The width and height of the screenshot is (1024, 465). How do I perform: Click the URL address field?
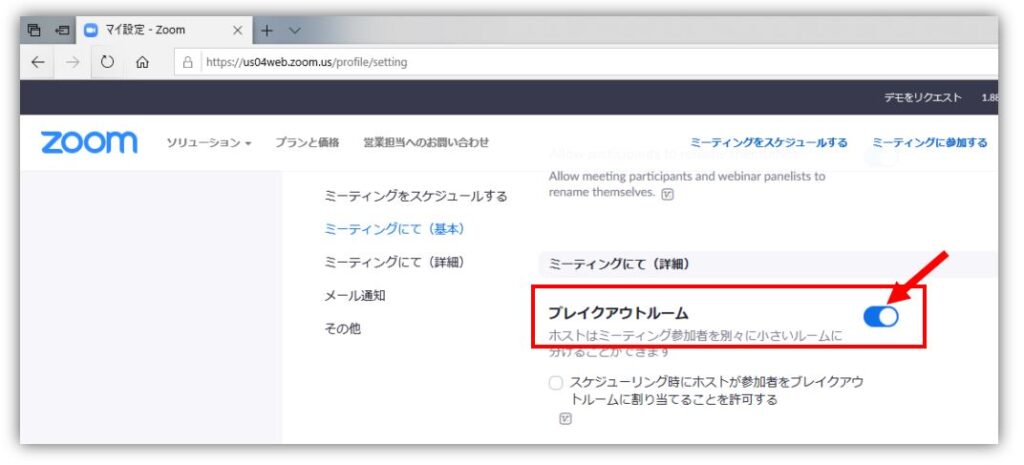click(x=586, y=62)
